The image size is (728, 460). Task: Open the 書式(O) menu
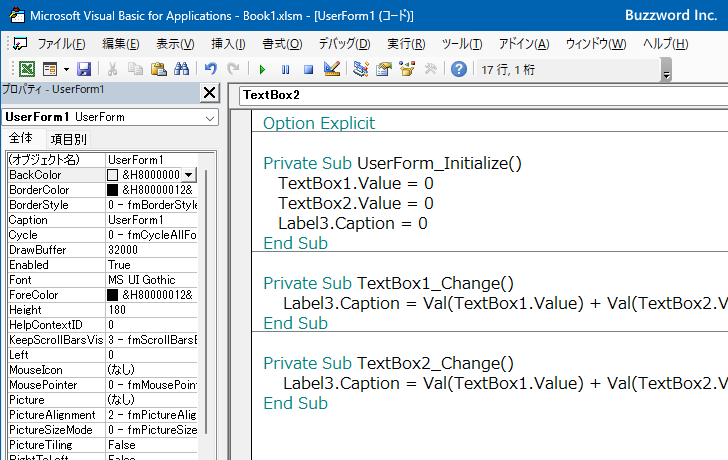coord(282,44)
